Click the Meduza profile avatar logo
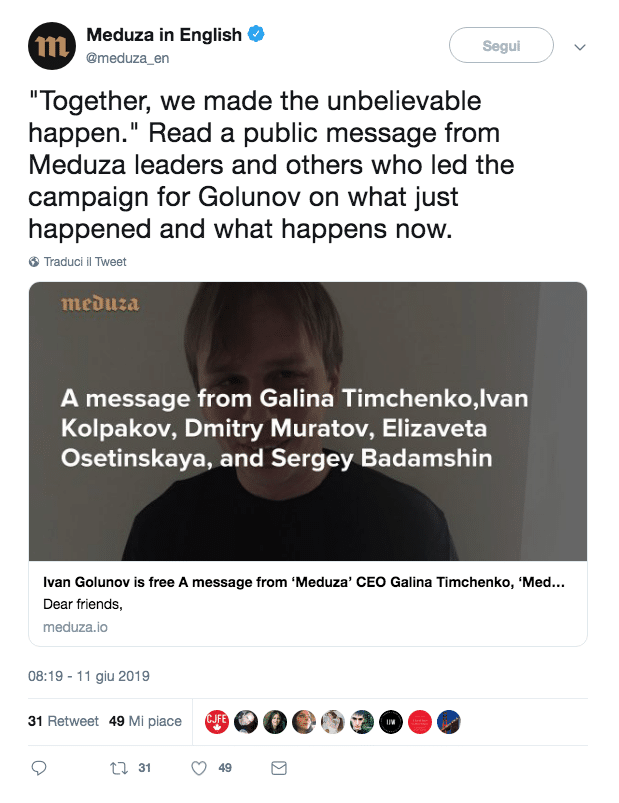 pyautogui.click(x=53, y=45)
